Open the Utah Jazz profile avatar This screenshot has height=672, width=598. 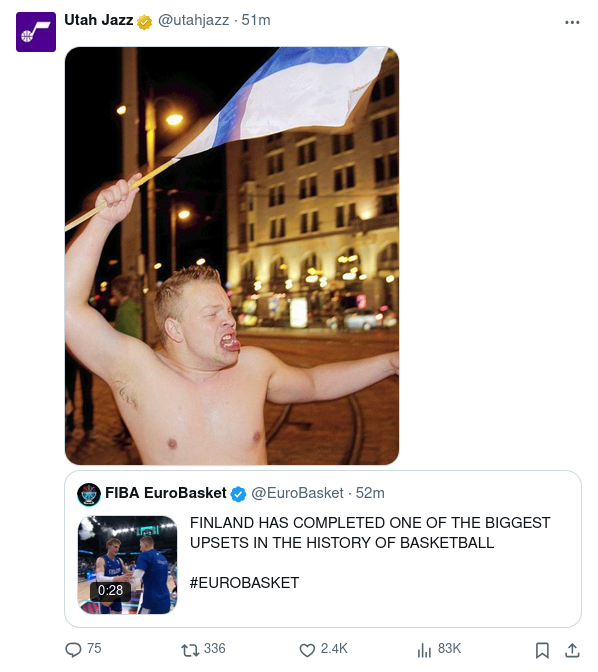click(36, 32)
